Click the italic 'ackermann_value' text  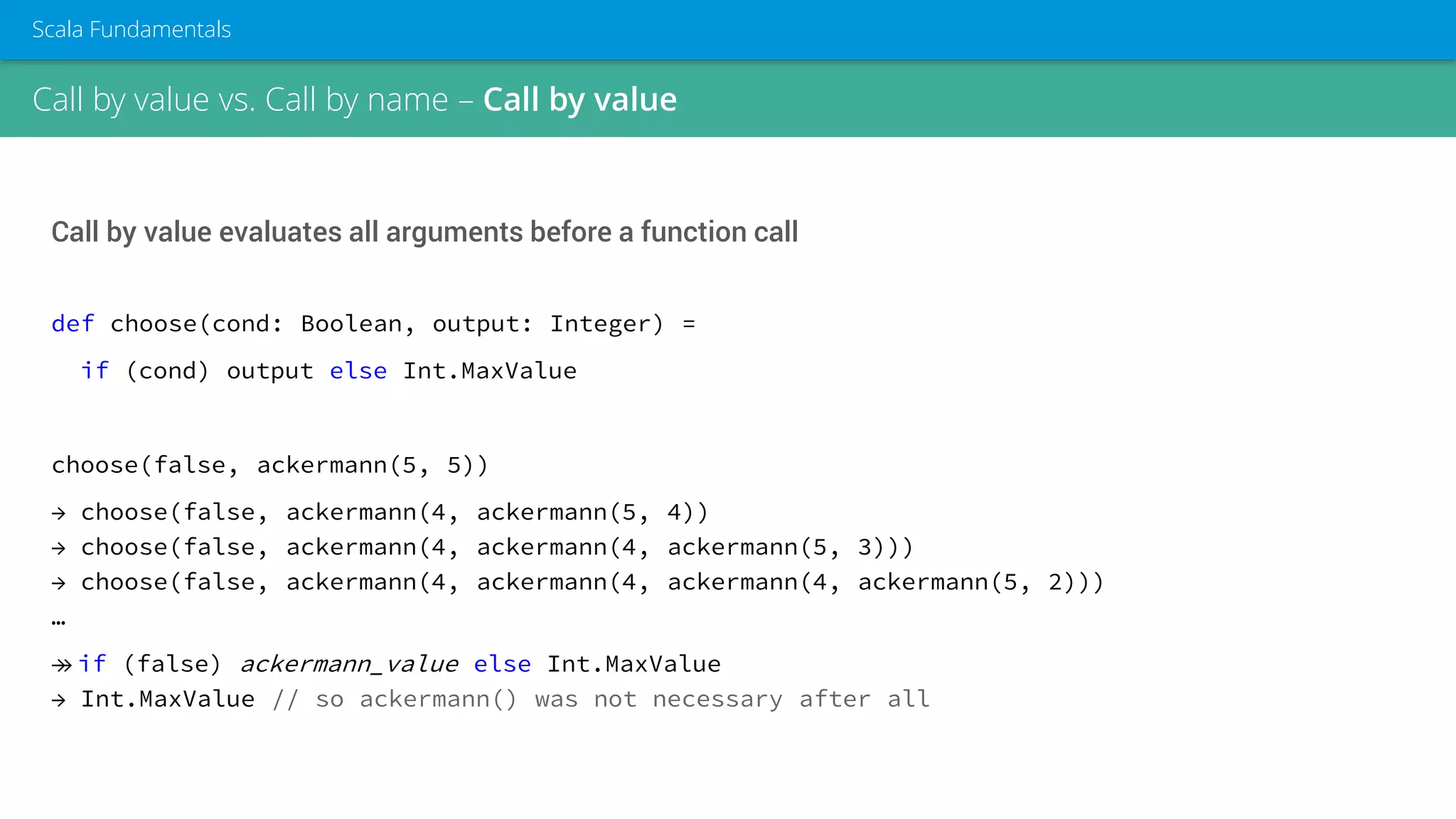pos(349,664)
